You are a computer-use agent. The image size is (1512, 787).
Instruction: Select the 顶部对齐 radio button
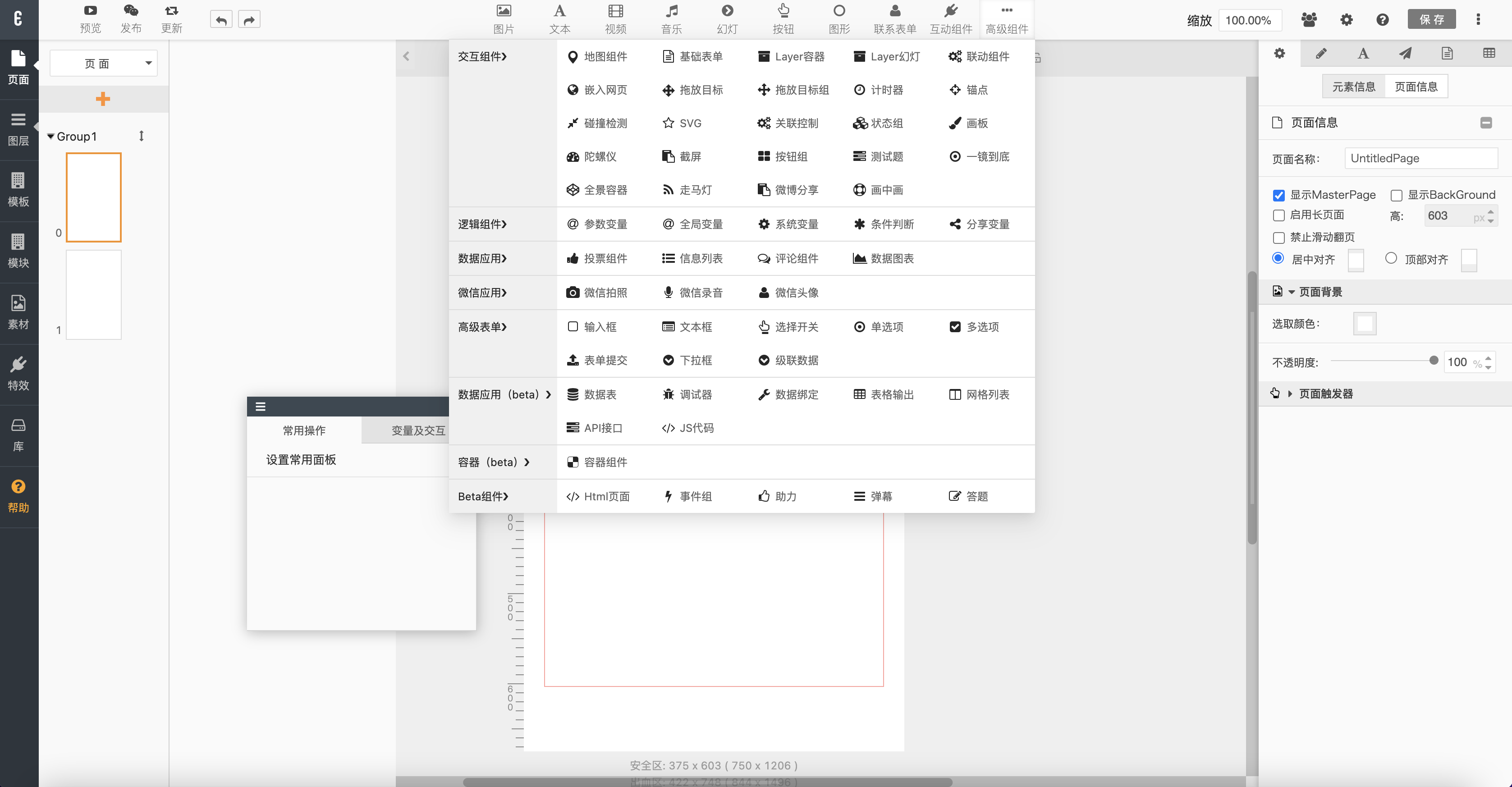tap(1391, 258)
